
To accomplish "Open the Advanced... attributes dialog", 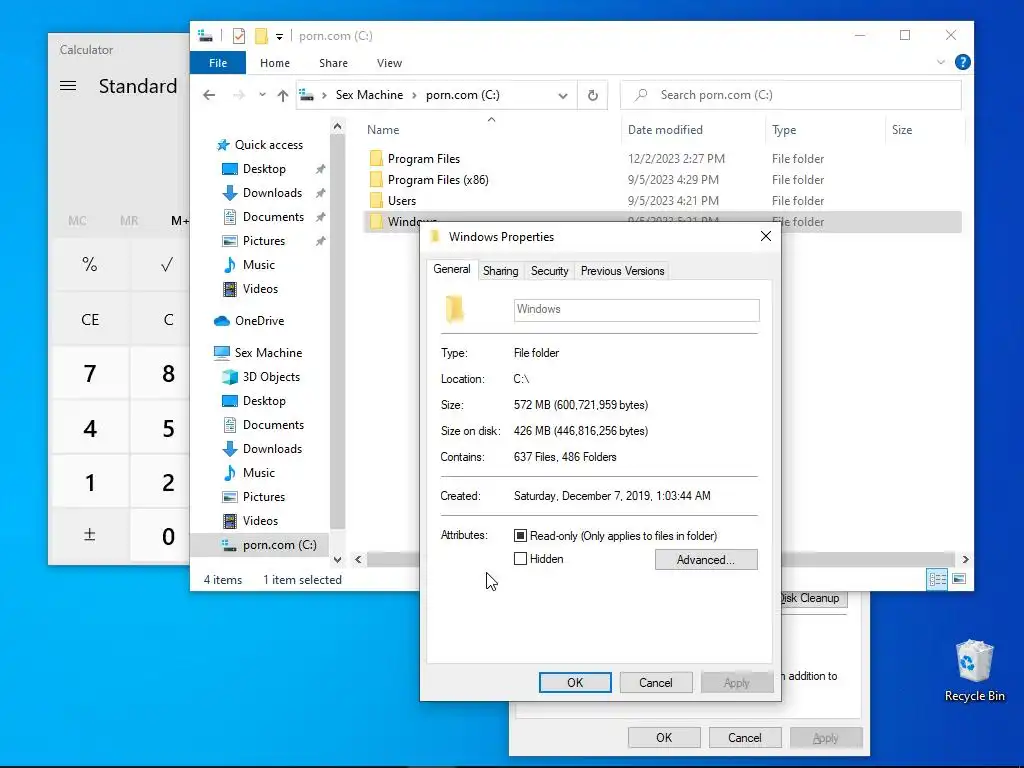I will (x=706, y=560).
